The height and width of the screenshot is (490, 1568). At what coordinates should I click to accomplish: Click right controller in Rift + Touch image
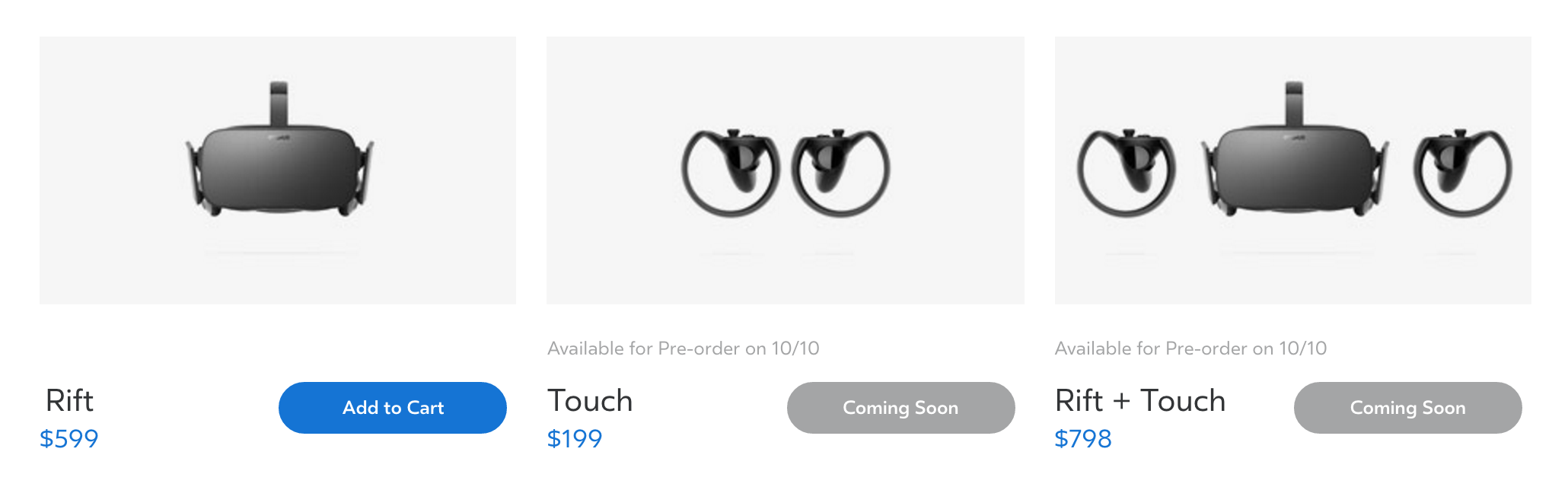pos(1463,173)
